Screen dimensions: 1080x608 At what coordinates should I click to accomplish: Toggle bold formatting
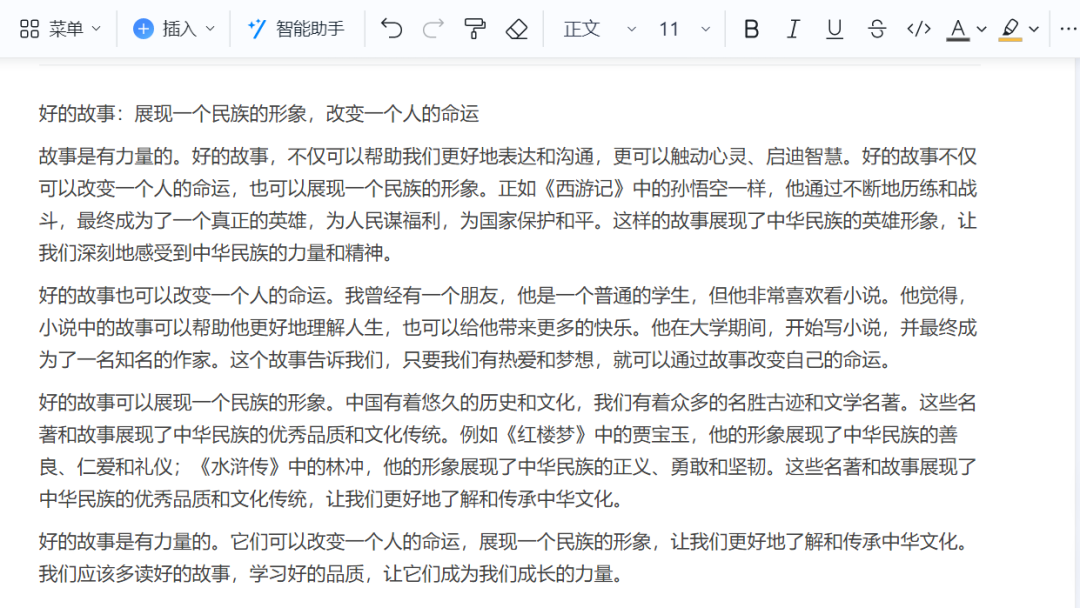pos(751,29)
